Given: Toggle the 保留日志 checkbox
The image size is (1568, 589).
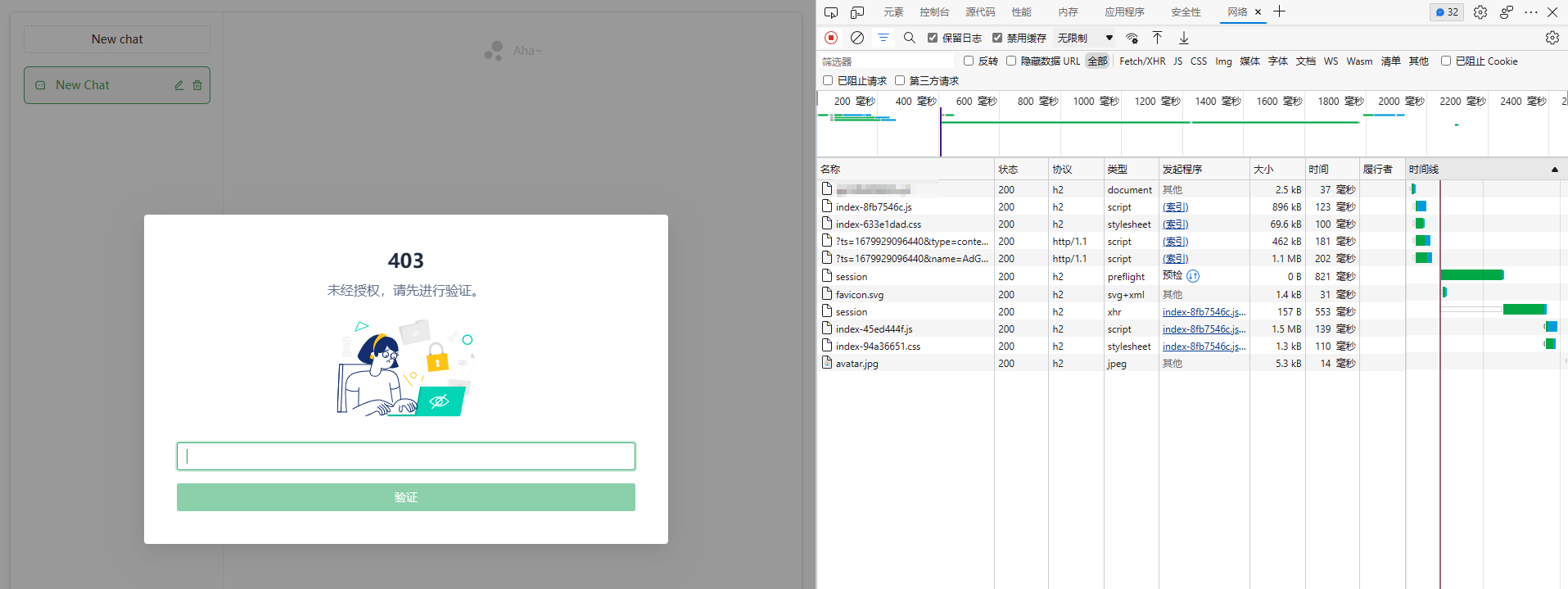Looking at the screenshot, I should tap(933, 38).
